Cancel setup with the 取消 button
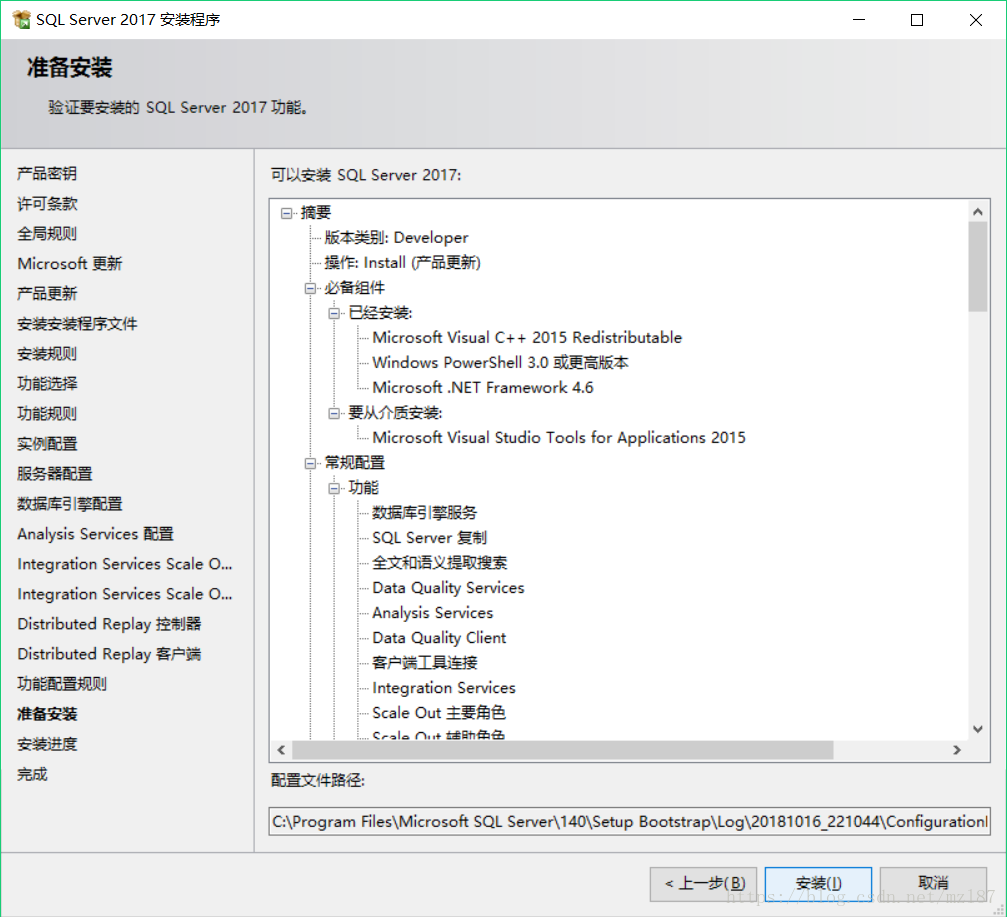 [x=933, y=884]
